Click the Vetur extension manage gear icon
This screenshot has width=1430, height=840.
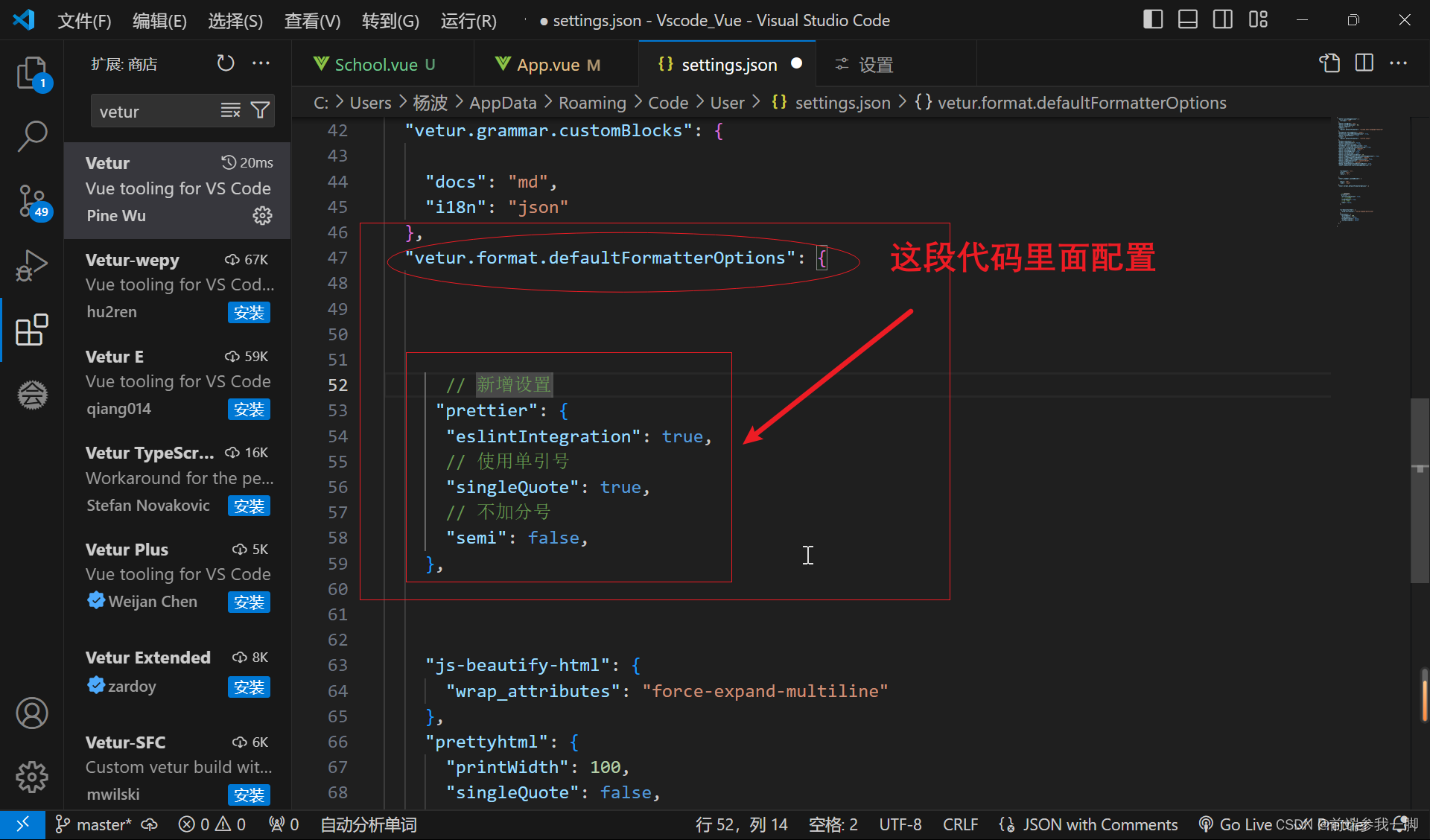tap(262, 216)
